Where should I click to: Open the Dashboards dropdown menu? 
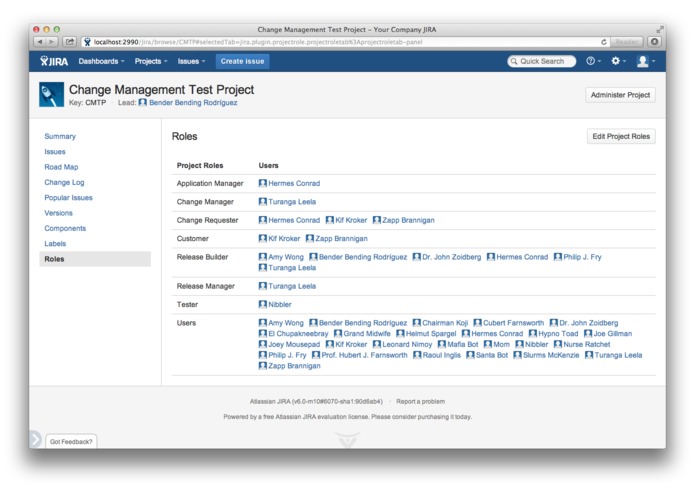tap(102, 61)
